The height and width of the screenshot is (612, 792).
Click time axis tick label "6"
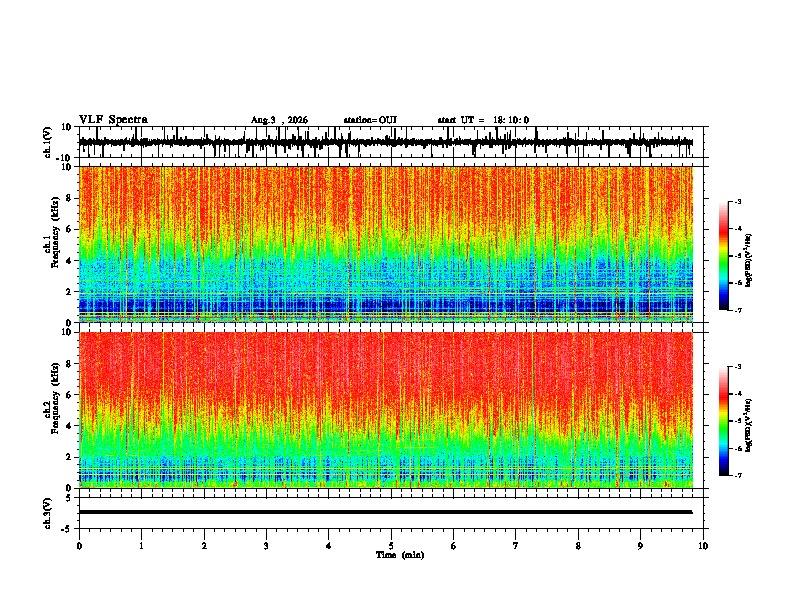pos(454,546)
